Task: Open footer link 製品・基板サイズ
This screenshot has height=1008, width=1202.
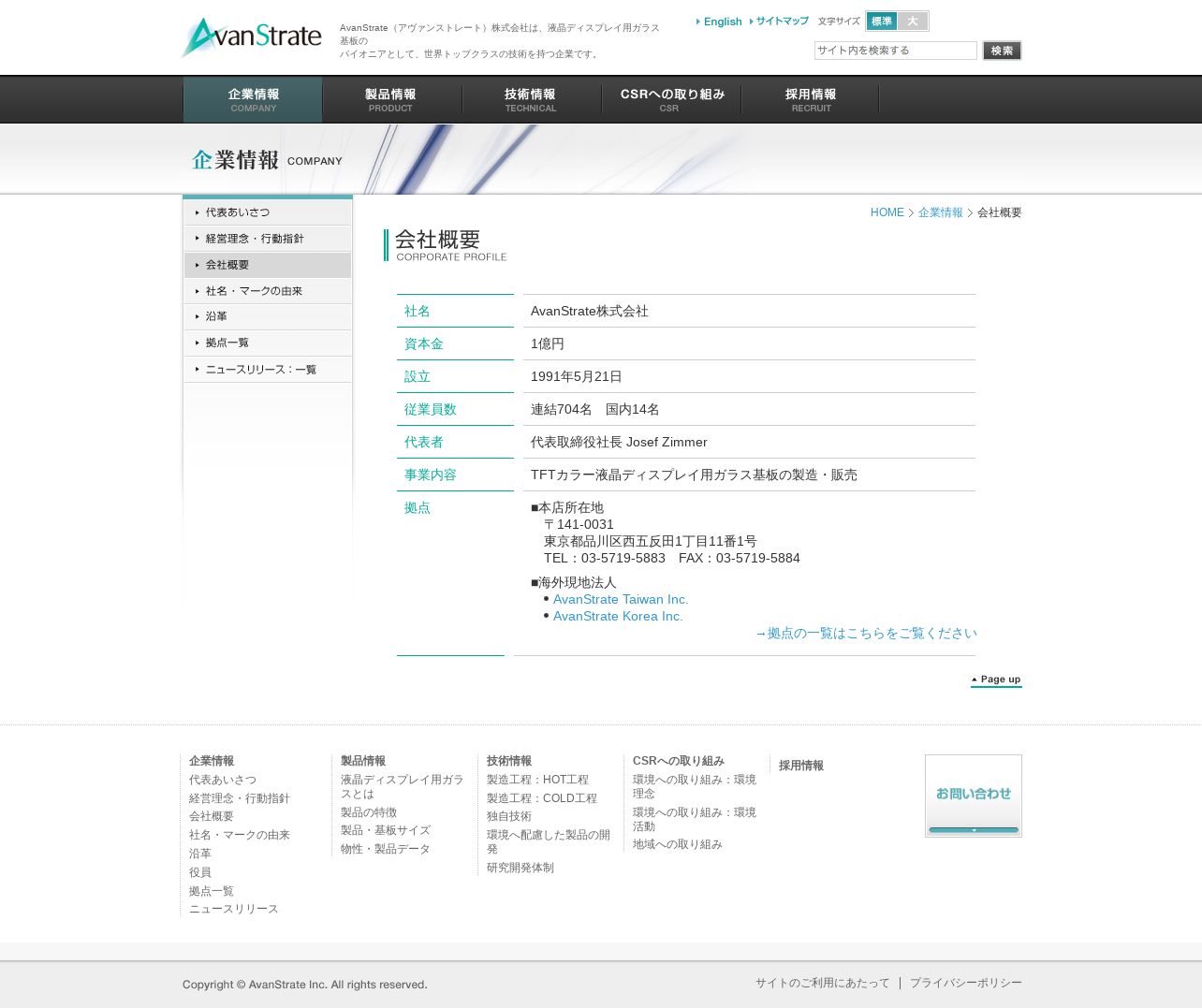Action: click(x=386, y=830)
